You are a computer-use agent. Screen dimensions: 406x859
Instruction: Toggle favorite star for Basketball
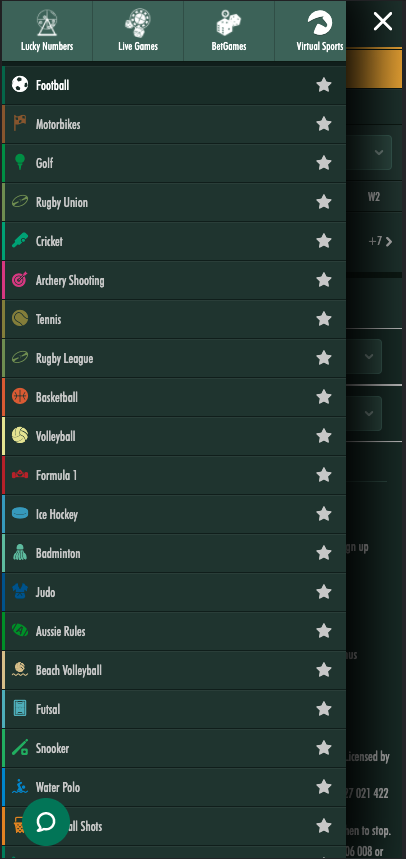click(324, 397)
